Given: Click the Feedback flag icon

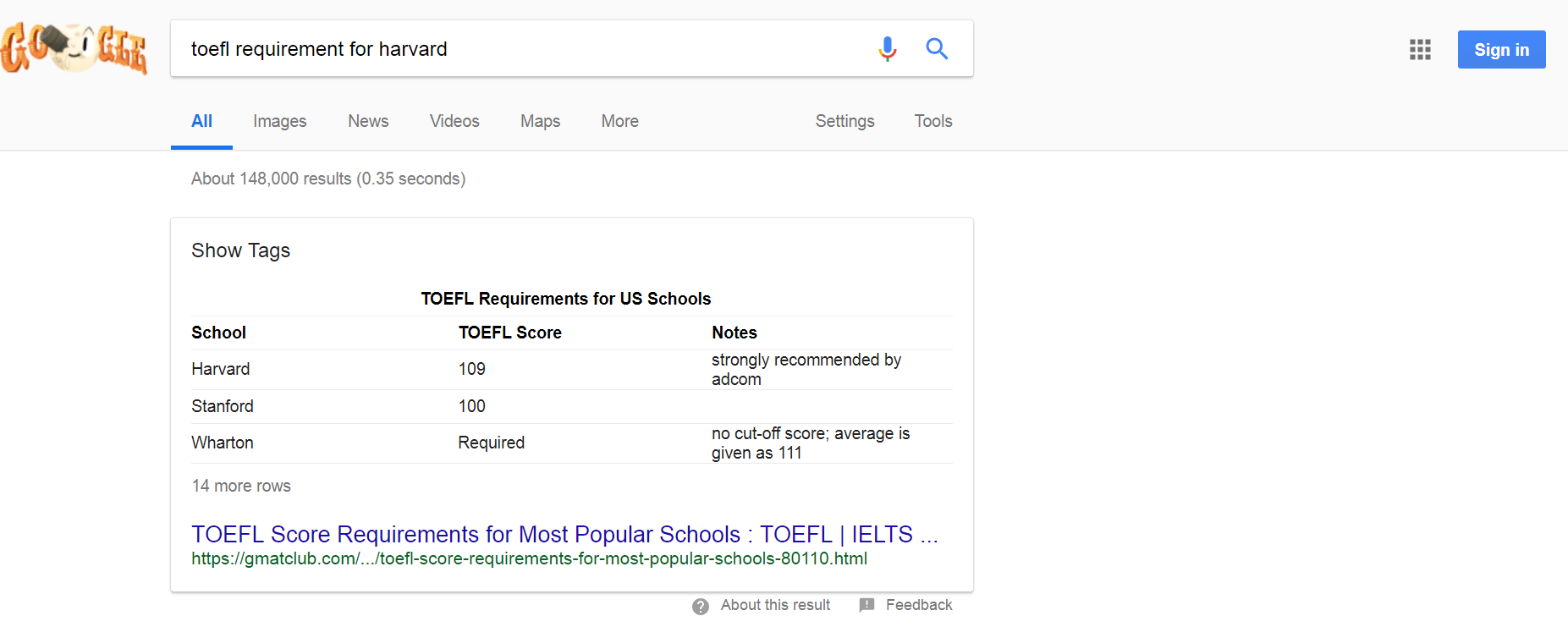Looking at the screenshot, I should coord(867,605).
